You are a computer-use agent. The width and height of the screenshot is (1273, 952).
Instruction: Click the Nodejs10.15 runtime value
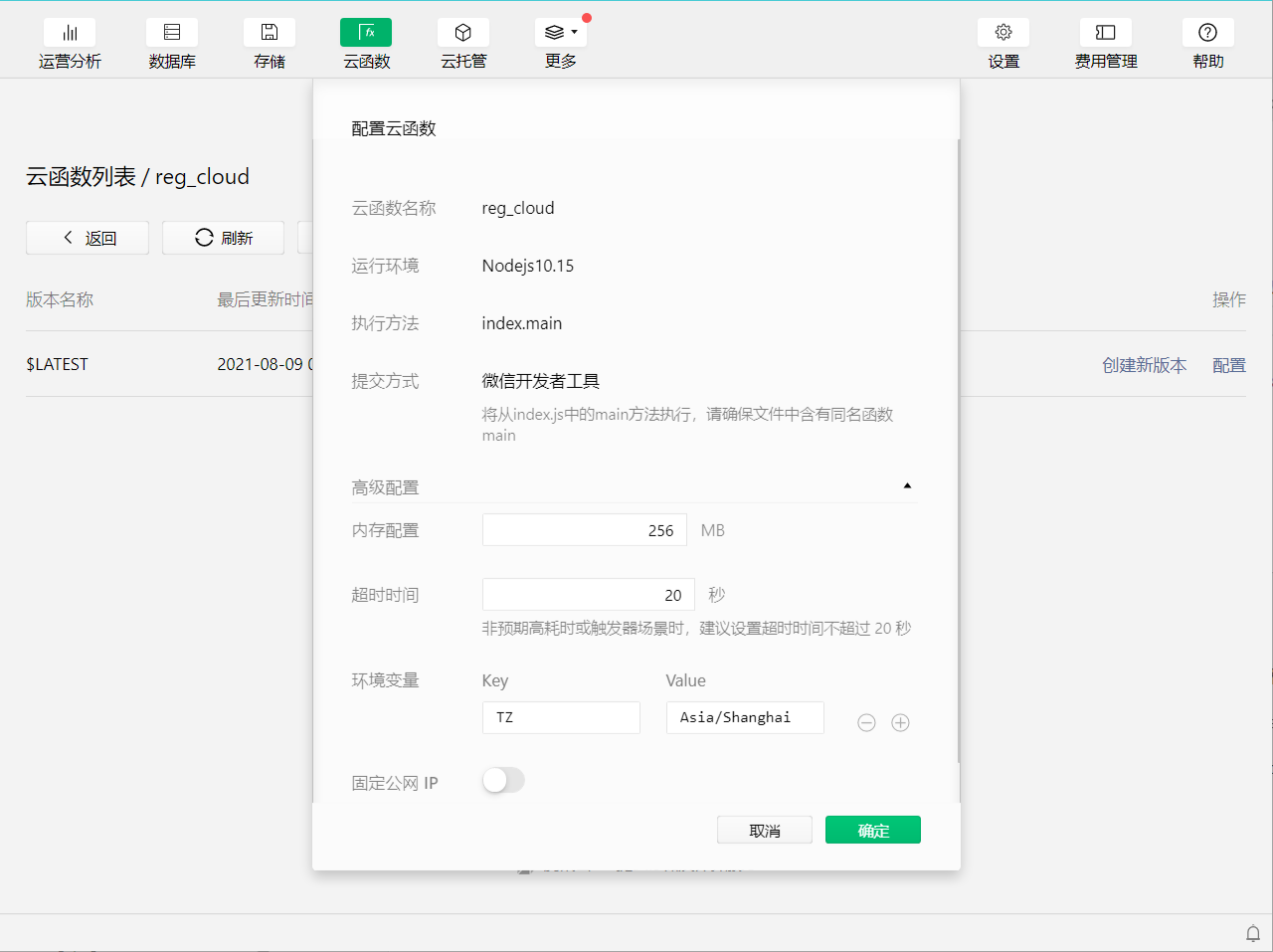(x=528, y=266)
